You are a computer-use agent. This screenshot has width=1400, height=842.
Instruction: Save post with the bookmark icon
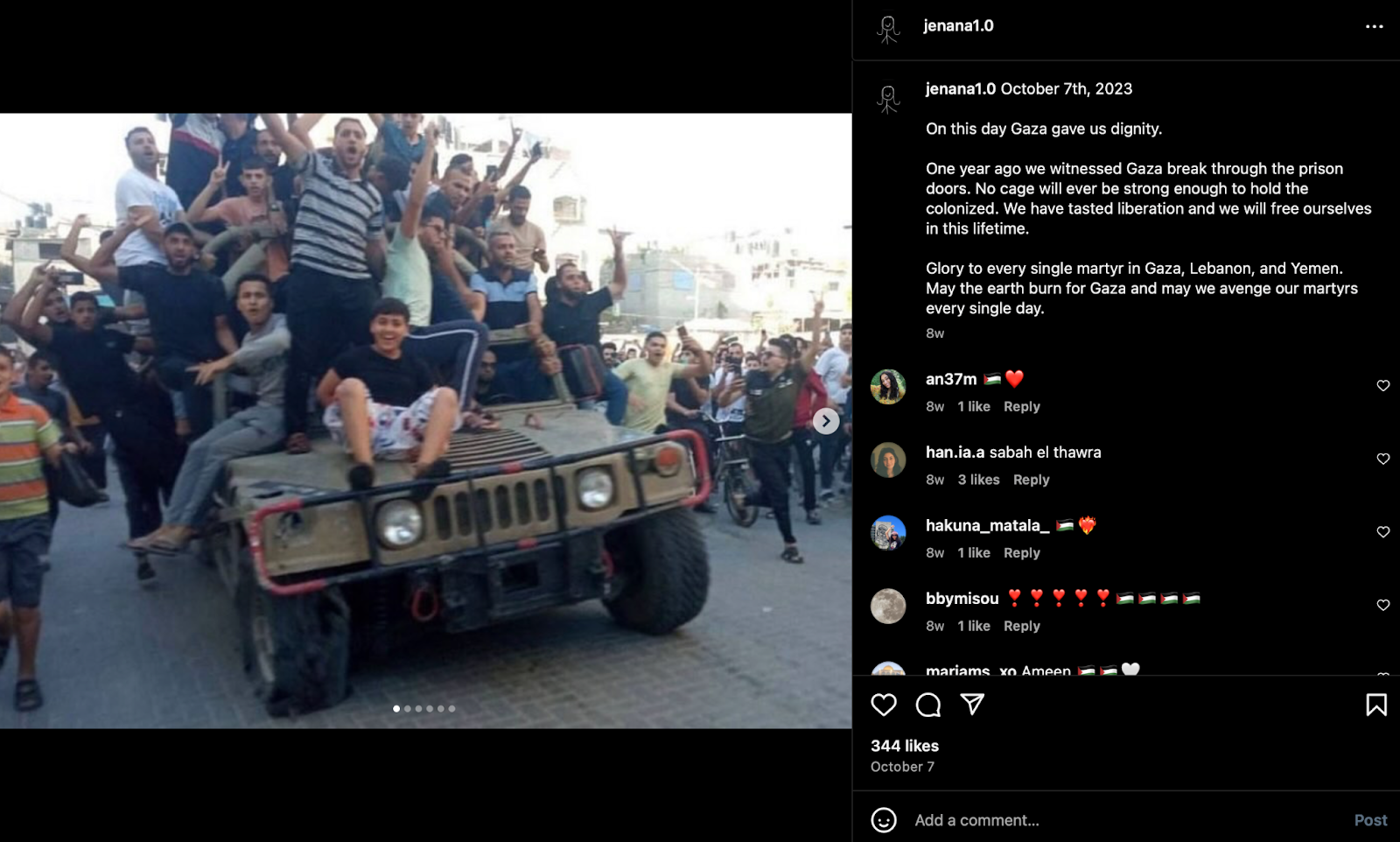1376,705
